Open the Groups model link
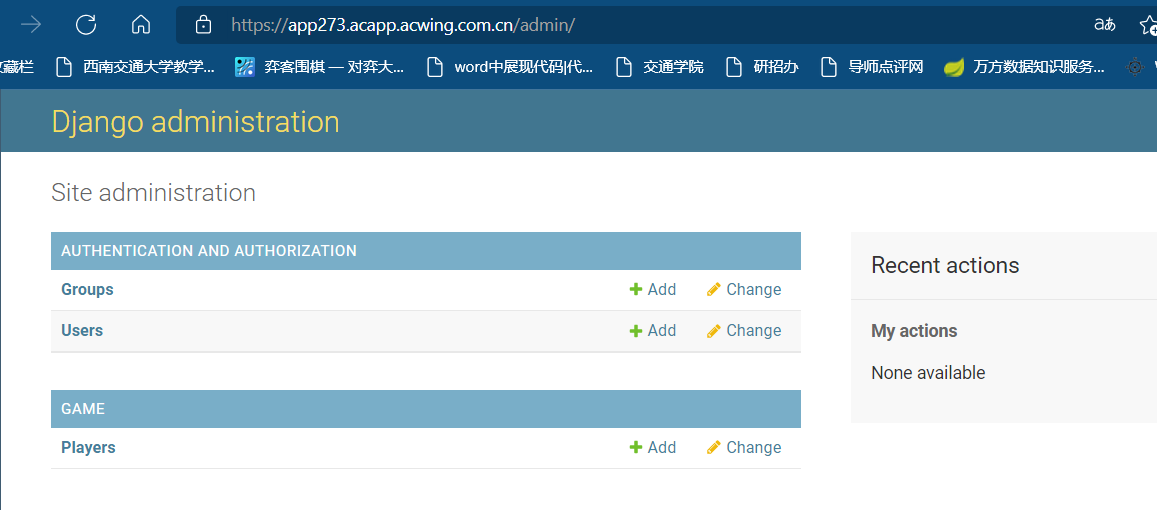The image size is (1157, 510). pyautogui.click(x=87, y=289)
